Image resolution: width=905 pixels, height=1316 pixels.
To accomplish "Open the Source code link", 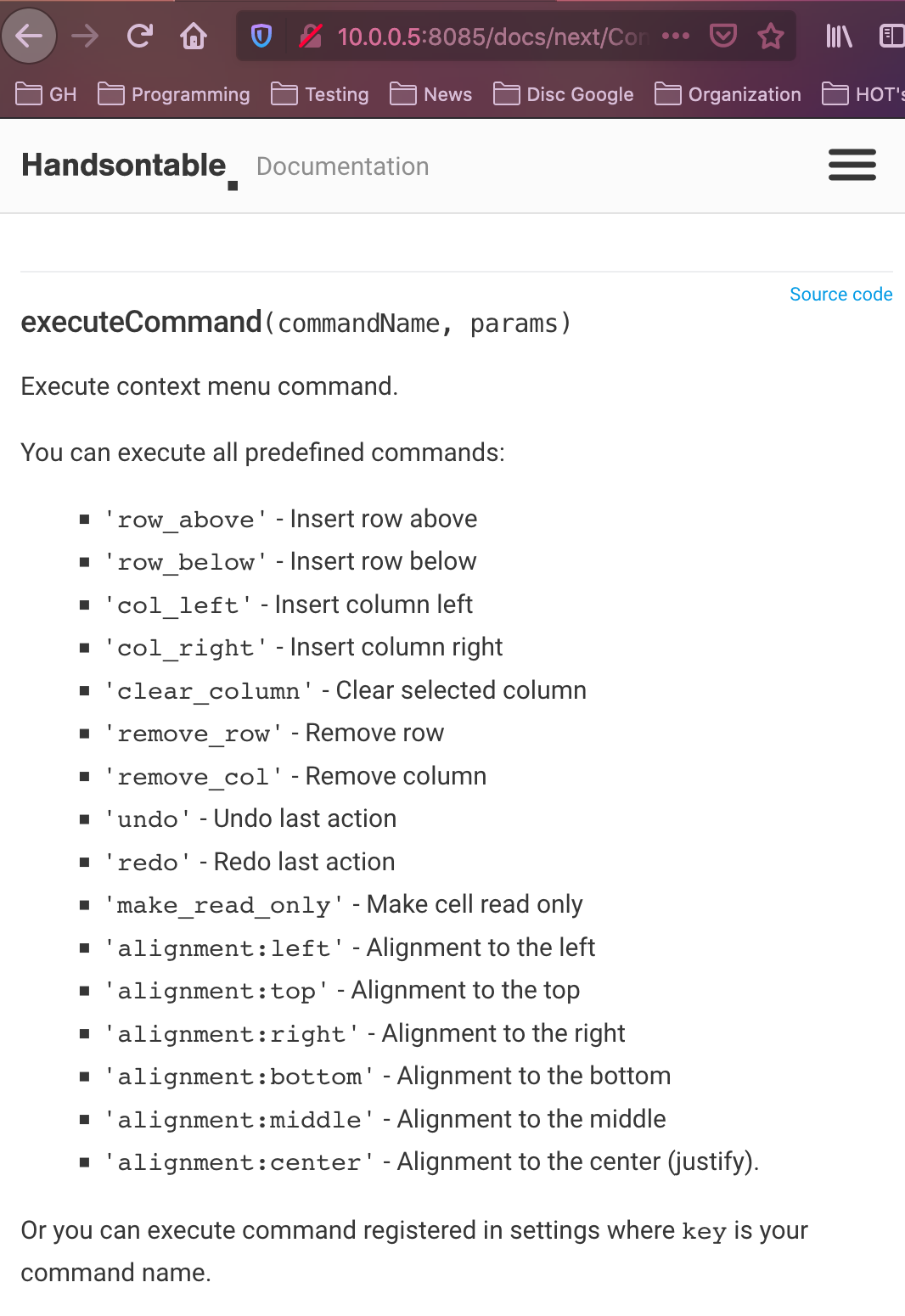I will click(840, 294).
